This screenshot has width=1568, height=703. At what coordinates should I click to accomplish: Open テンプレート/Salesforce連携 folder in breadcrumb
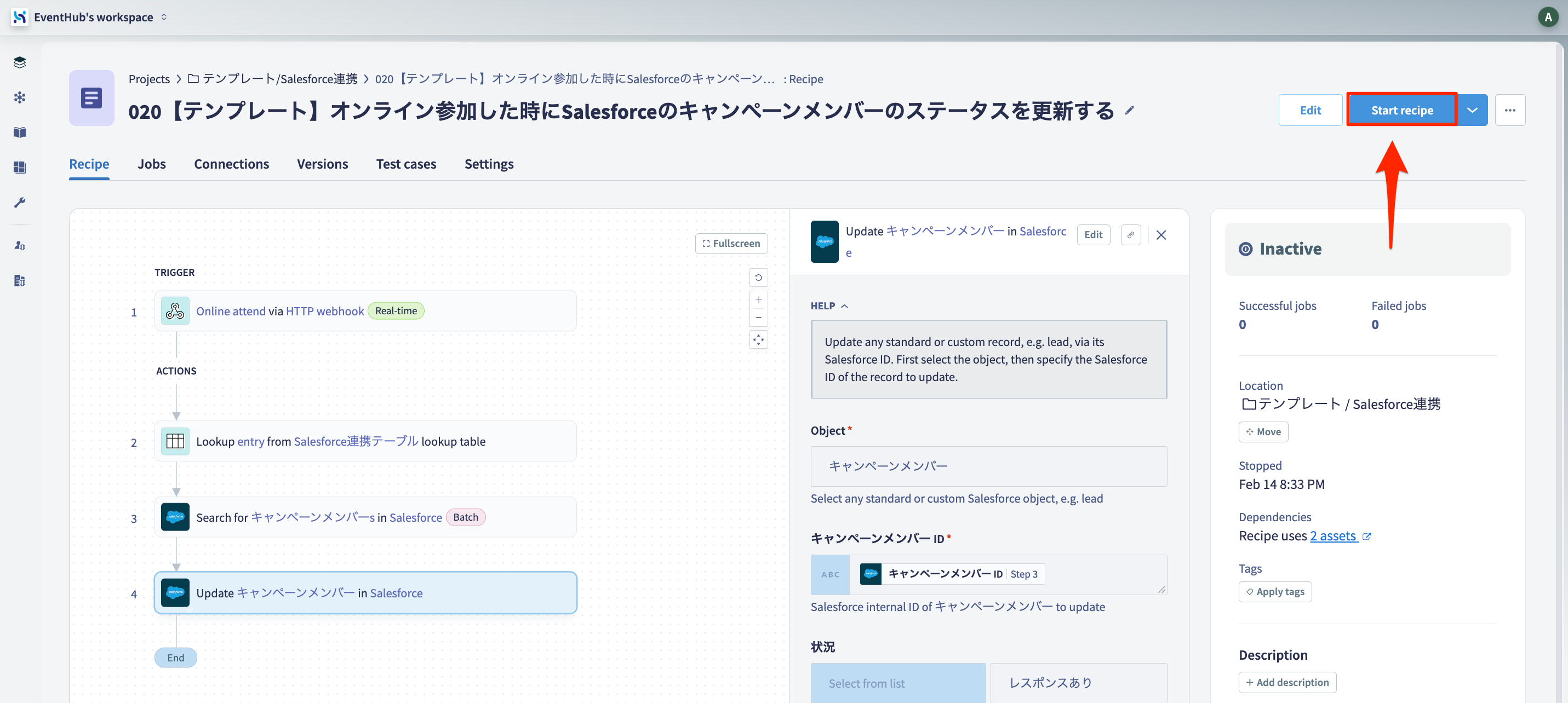click(273, 79)
